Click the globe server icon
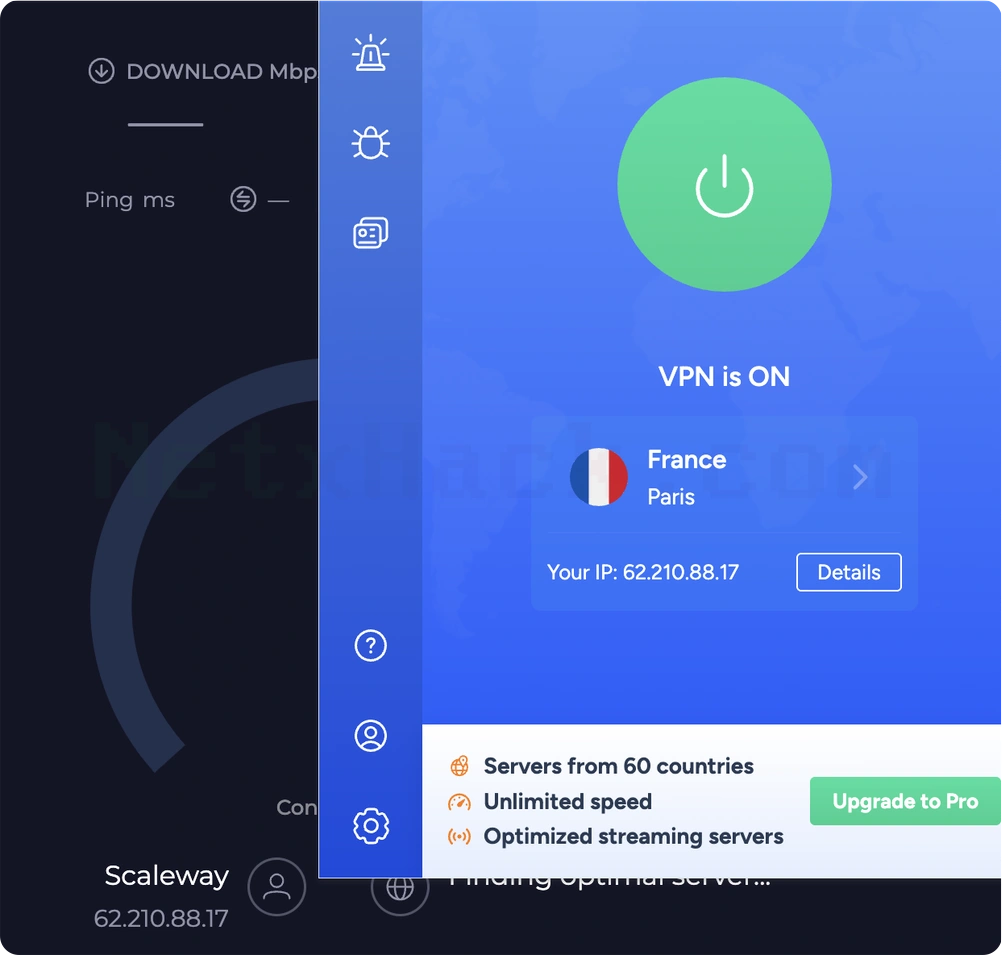This screenshot has width=1002, height=955. [x=400, y=889]
